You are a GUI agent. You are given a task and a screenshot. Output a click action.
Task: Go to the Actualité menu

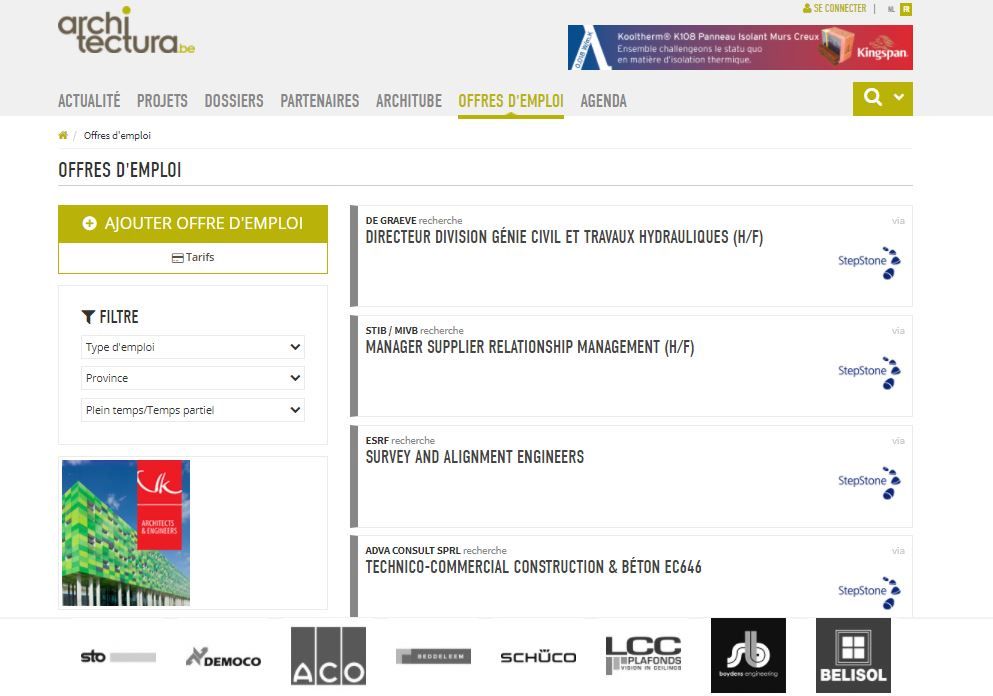89,101
